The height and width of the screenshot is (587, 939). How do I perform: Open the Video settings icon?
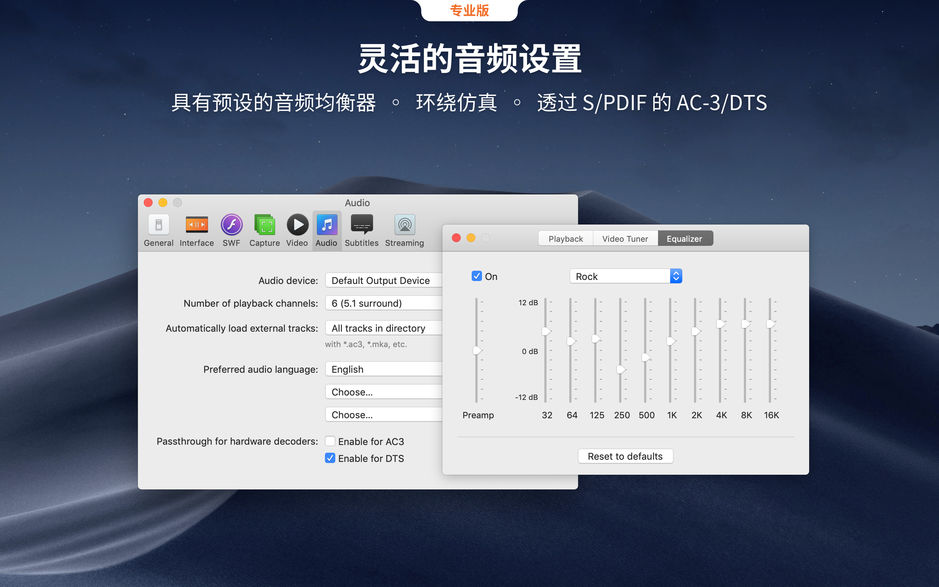tap(296, 229)
